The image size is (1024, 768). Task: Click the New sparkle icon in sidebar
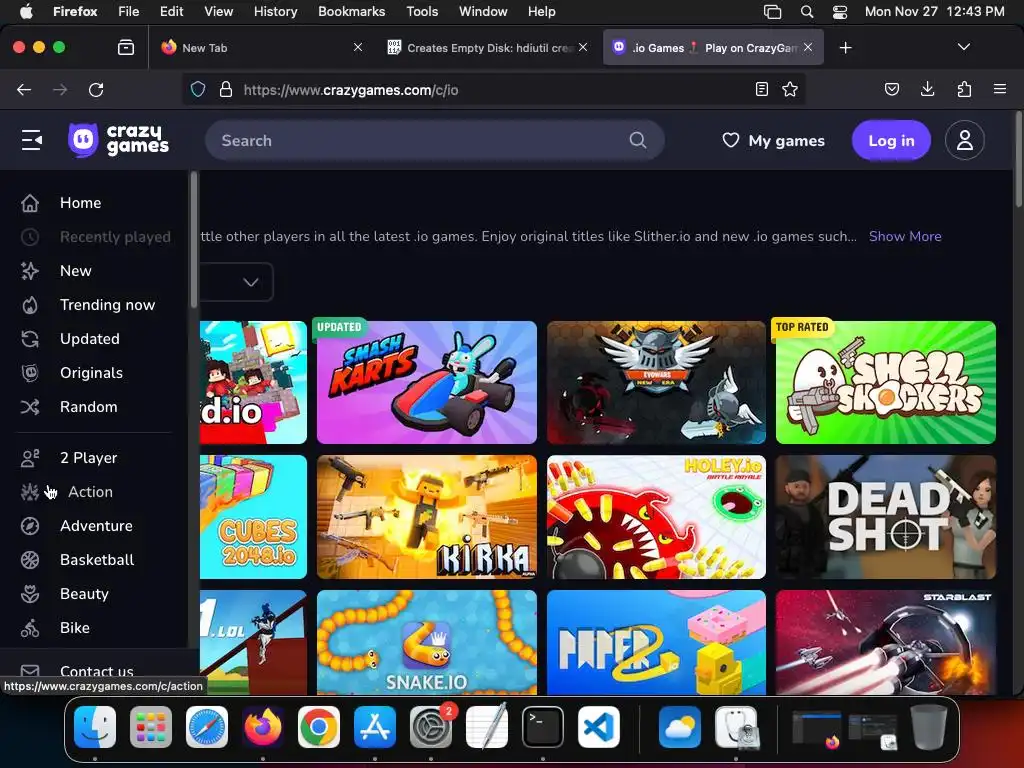coord(30,271)
